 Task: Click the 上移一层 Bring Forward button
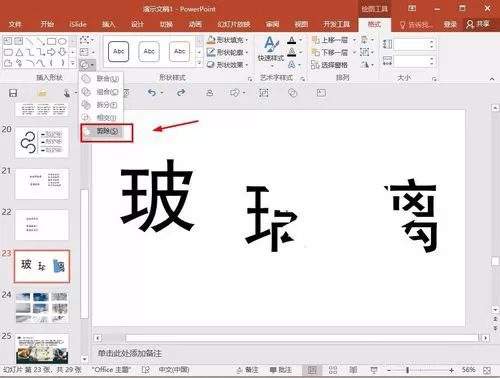330,40
